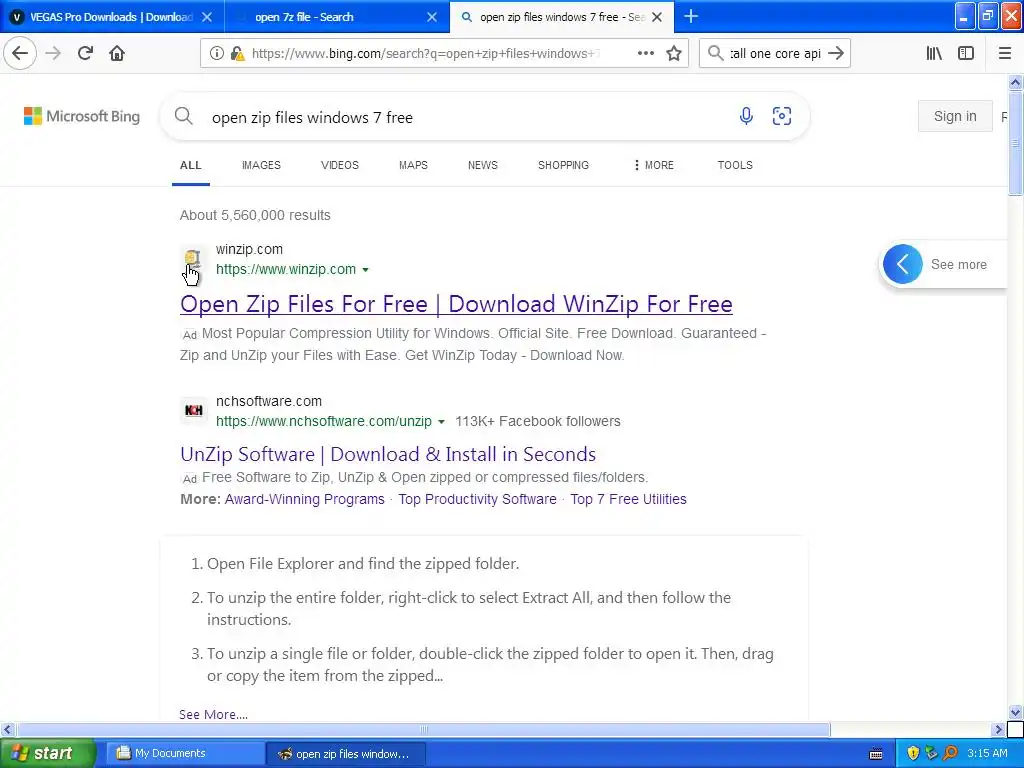Click the keyboard tray icon
Viewport: 1024px width, 768px height.
click(x=876, y=754)
